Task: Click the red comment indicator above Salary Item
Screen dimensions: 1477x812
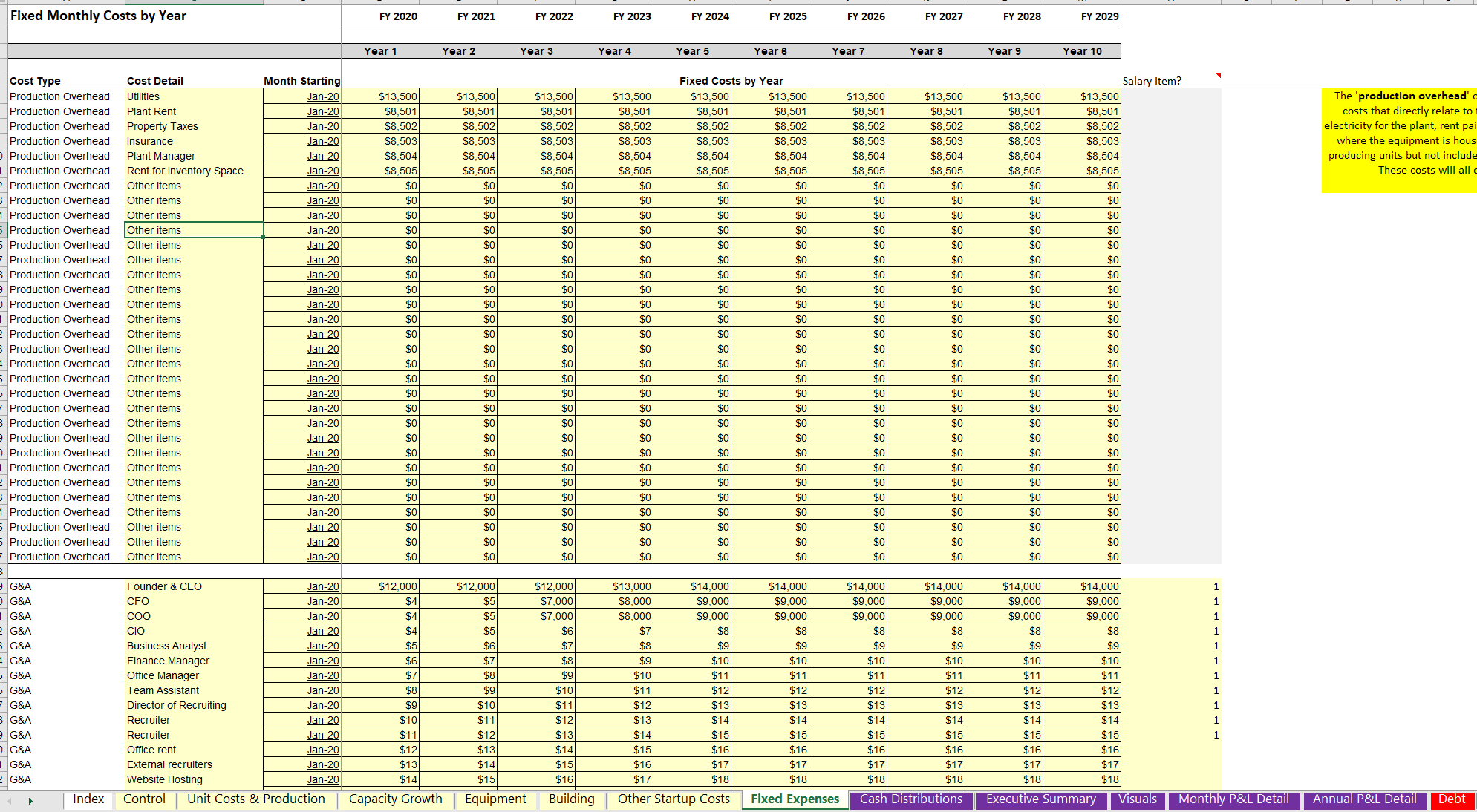Action: point(1218,75)
